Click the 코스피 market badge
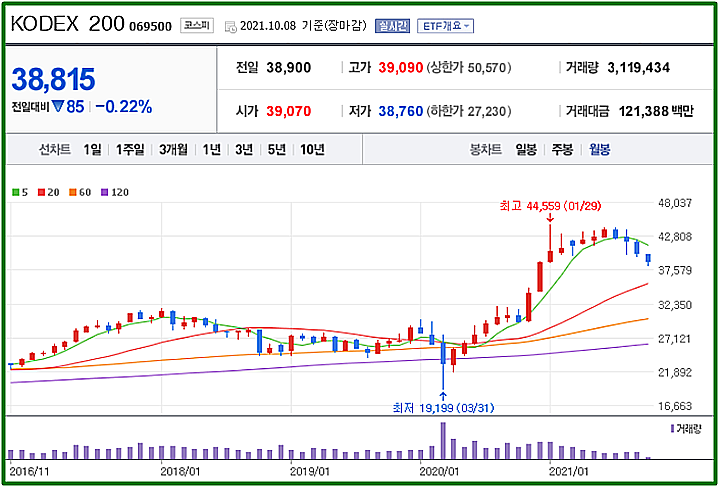The image size is (718, 486). (196, 26)
